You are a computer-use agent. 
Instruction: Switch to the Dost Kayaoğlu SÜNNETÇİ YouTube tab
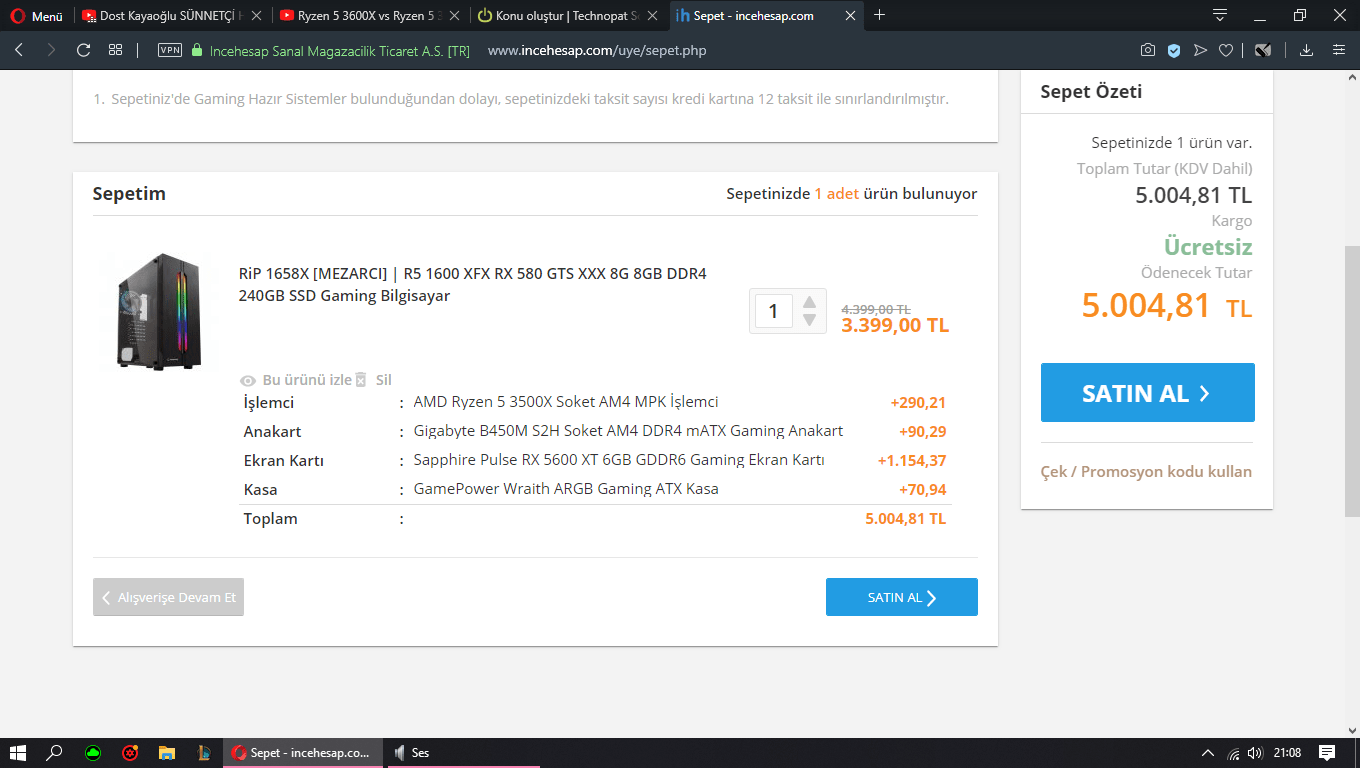click(x=171, y=16)
